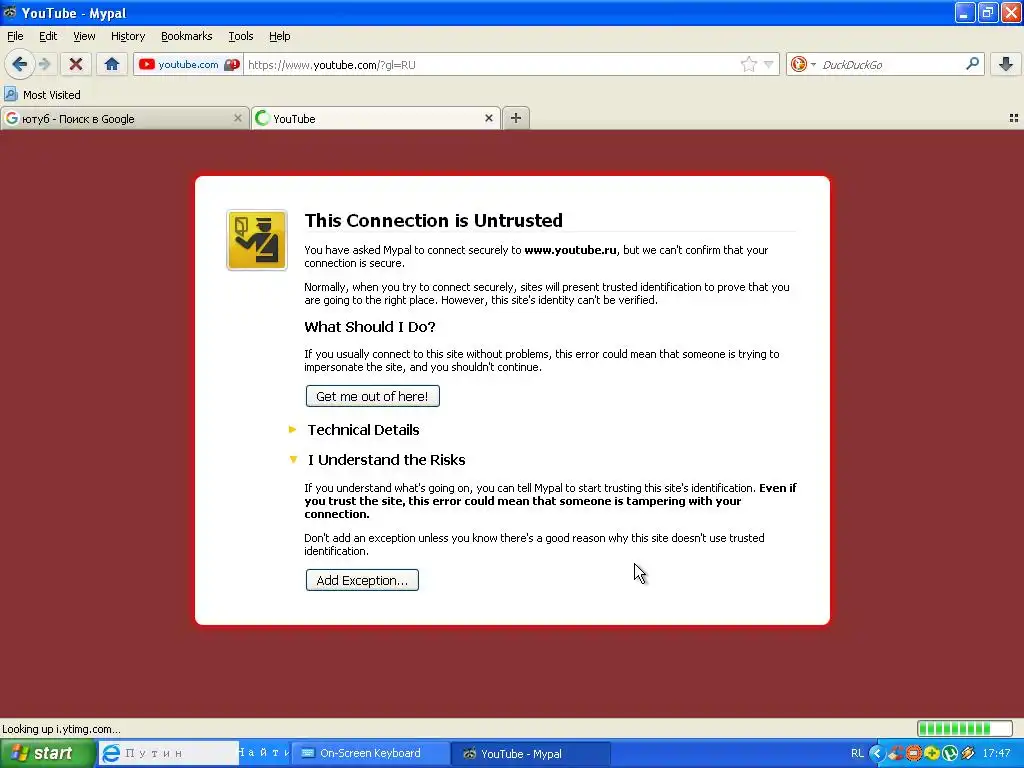Switch to the 'ютуб - Поиск в Google' tab
This screenshot has height=768, width=1024.
[124, 119]
